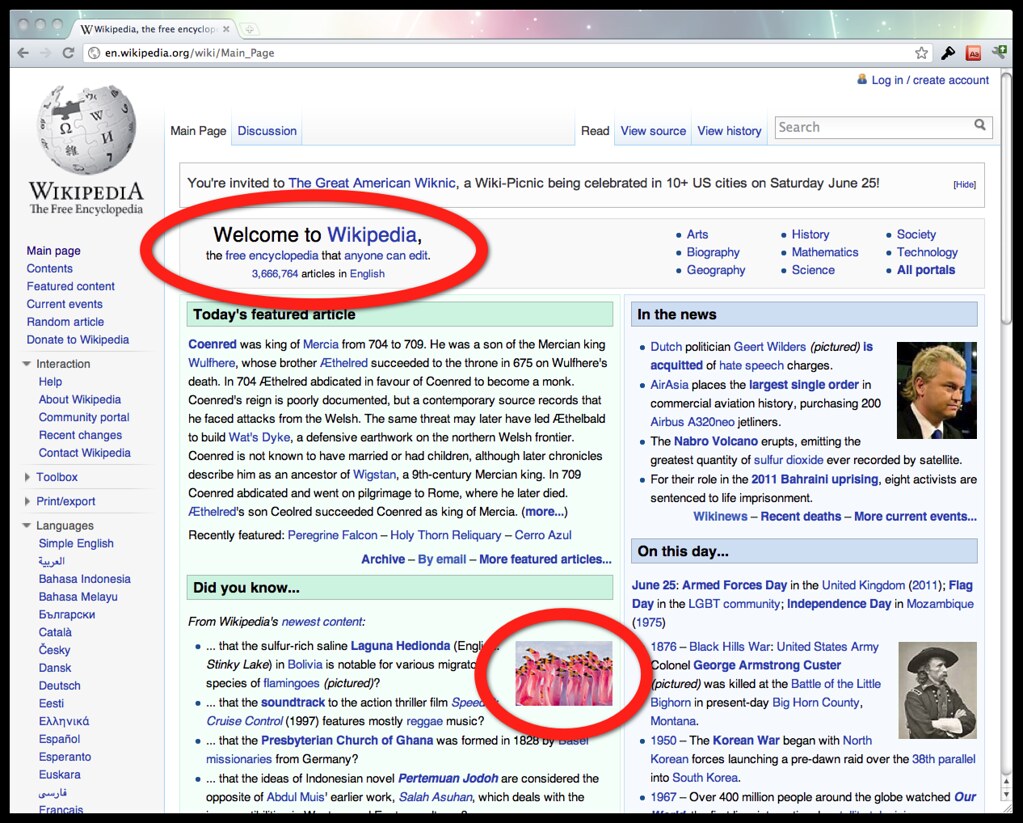Open a new browser tab
The width and height of the screenshot is (1023, 823).
[x=248, y=30]
